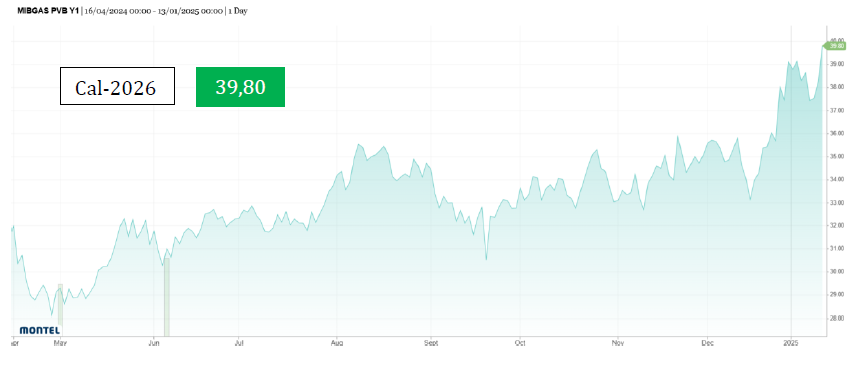Click the grey volume bar after Jun
This screenshot has width=850, height=367.
167,297
